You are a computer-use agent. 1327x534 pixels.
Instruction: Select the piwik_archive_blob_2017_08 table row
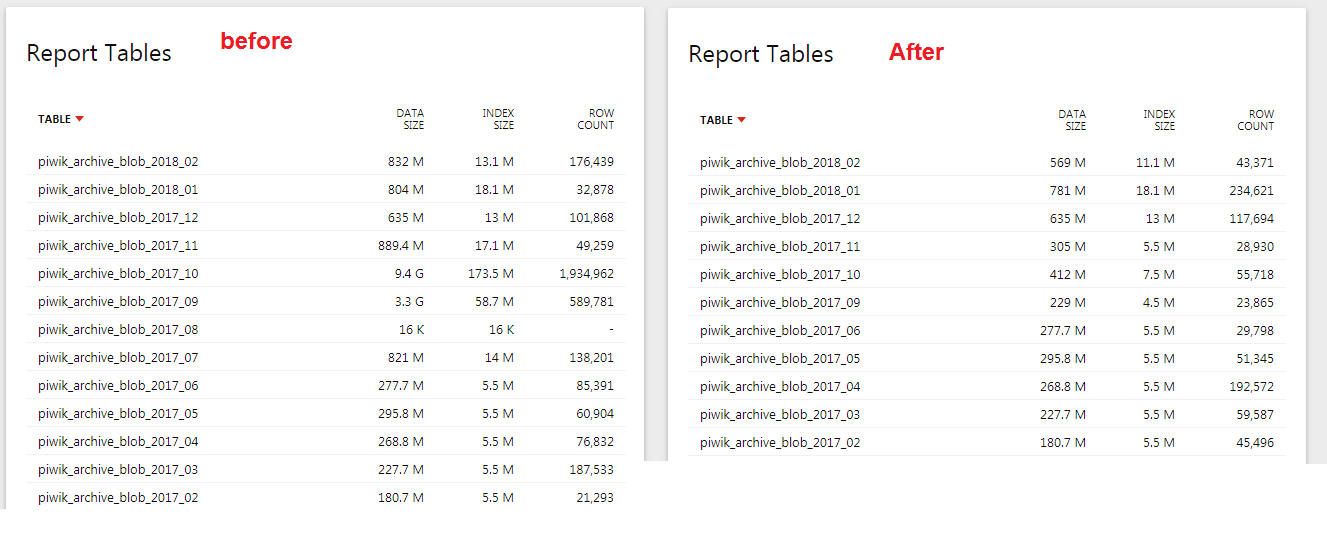(326, 329)
